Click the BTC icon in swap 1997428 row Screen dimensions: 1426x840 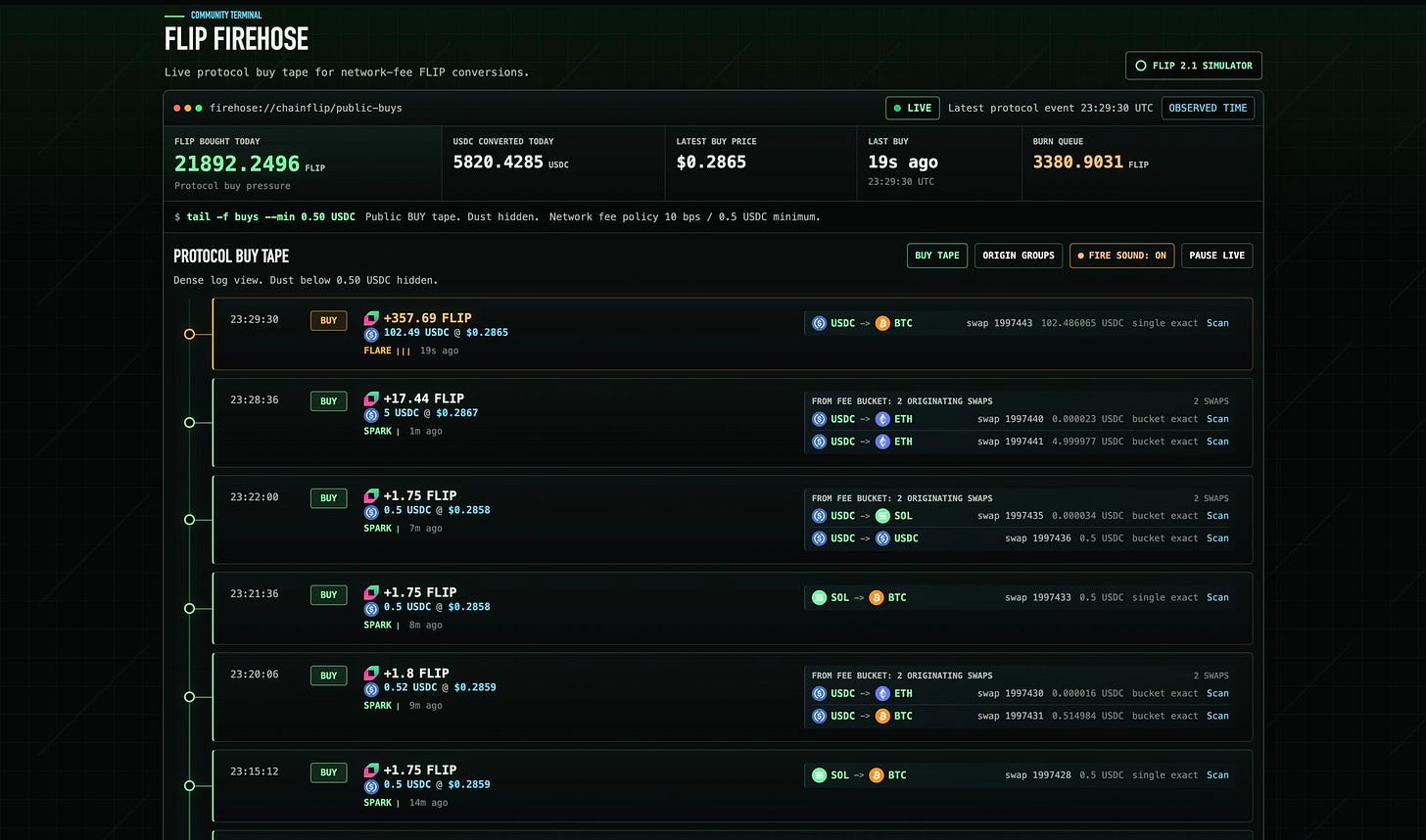(x=877, y=775)
